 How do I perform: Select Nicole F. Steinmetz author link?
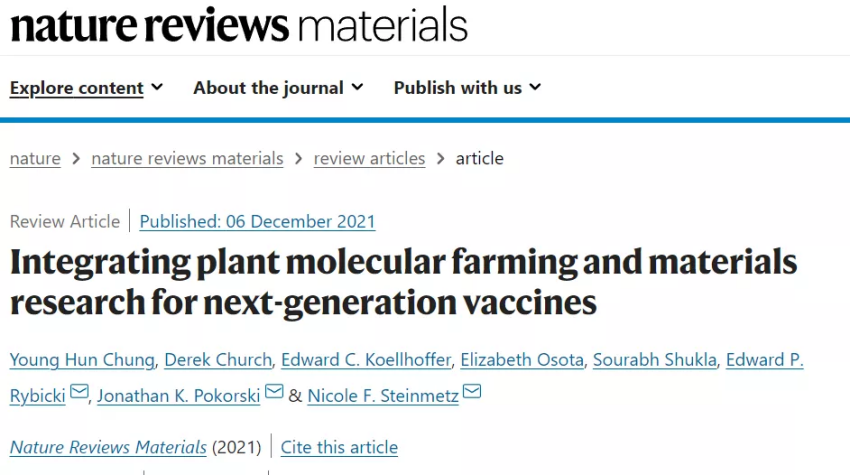point(383,396)
